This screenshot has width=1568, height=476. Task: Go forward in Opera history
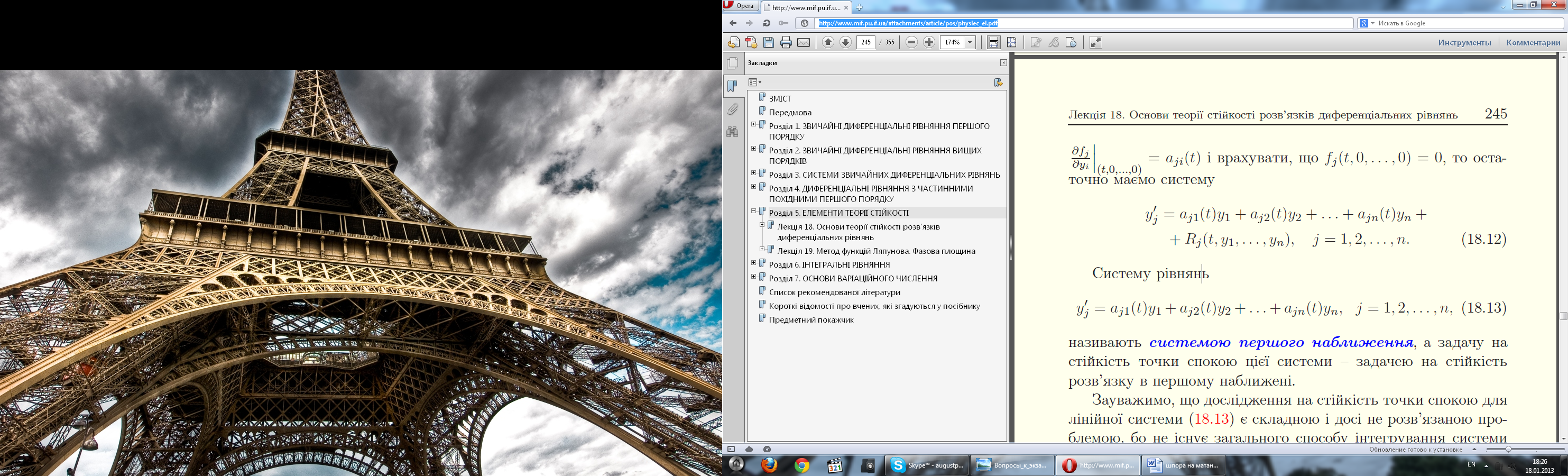[x=749, y=23]
